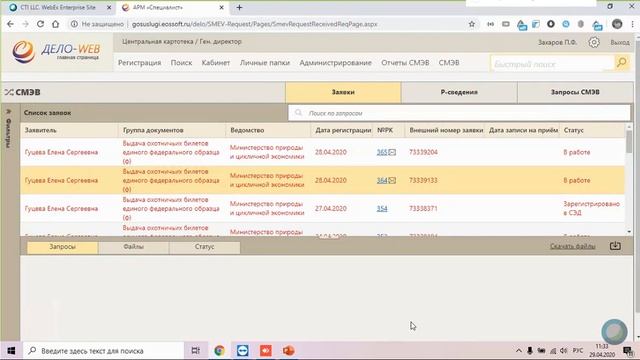Image resolution: width=640 pixels, height=360 pixels.
Task: Click the Группа документов column header
Action: coord(153,130)
